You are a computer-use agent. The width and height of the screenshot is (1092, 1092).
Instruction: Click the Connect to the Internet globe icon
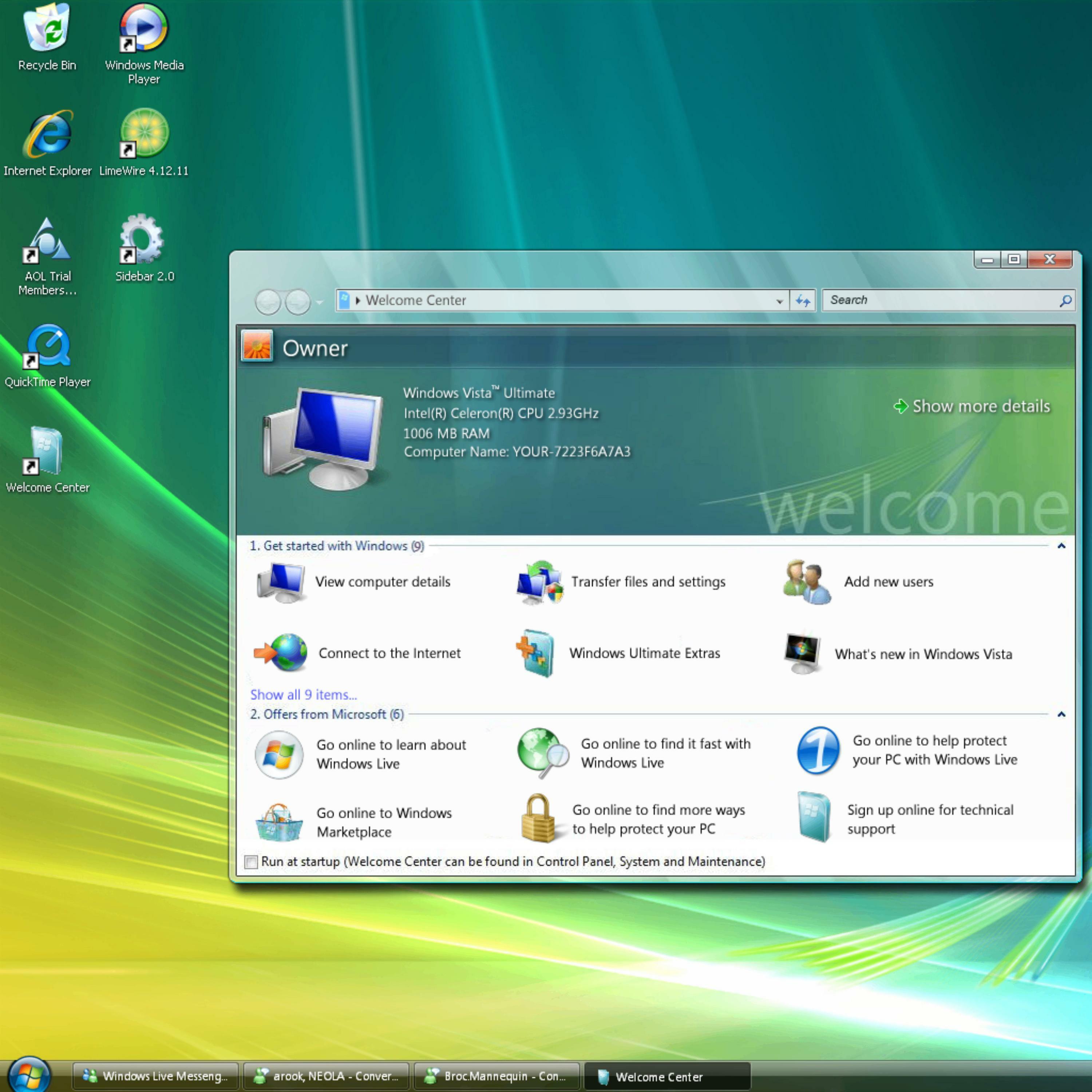281,653
